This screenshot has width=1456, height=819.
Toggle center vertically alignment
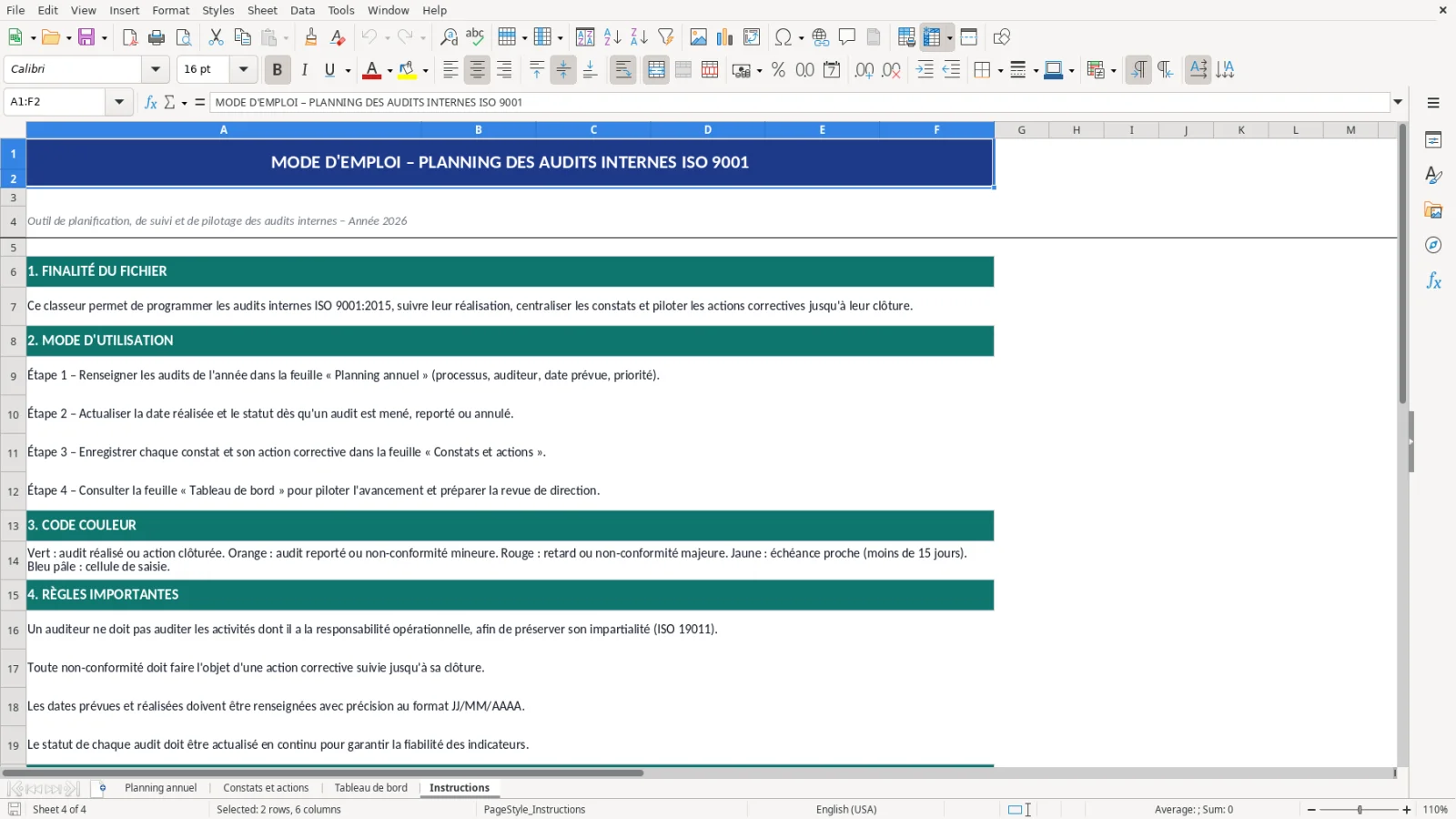tap(563, 70)
